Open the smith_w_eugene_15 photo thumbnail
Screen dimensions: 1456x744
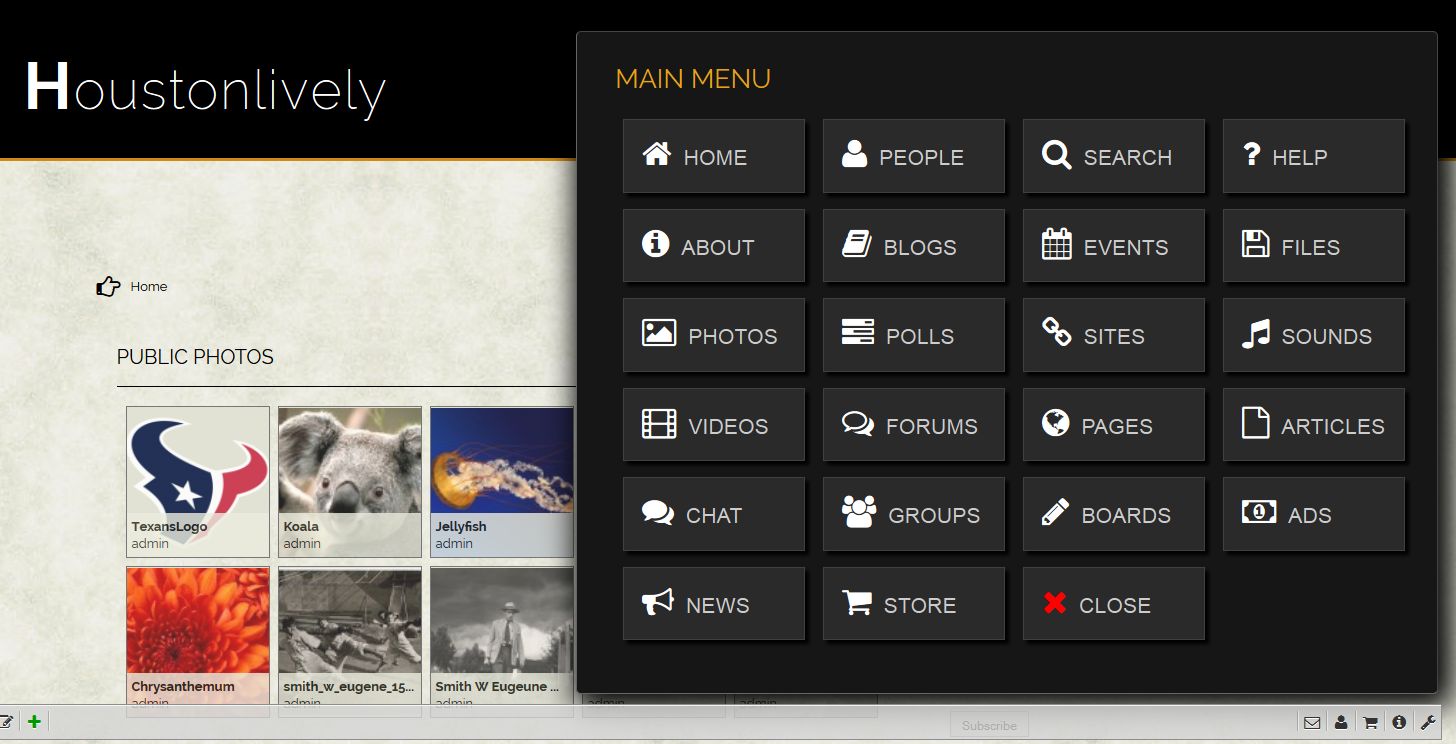[350, 642]
